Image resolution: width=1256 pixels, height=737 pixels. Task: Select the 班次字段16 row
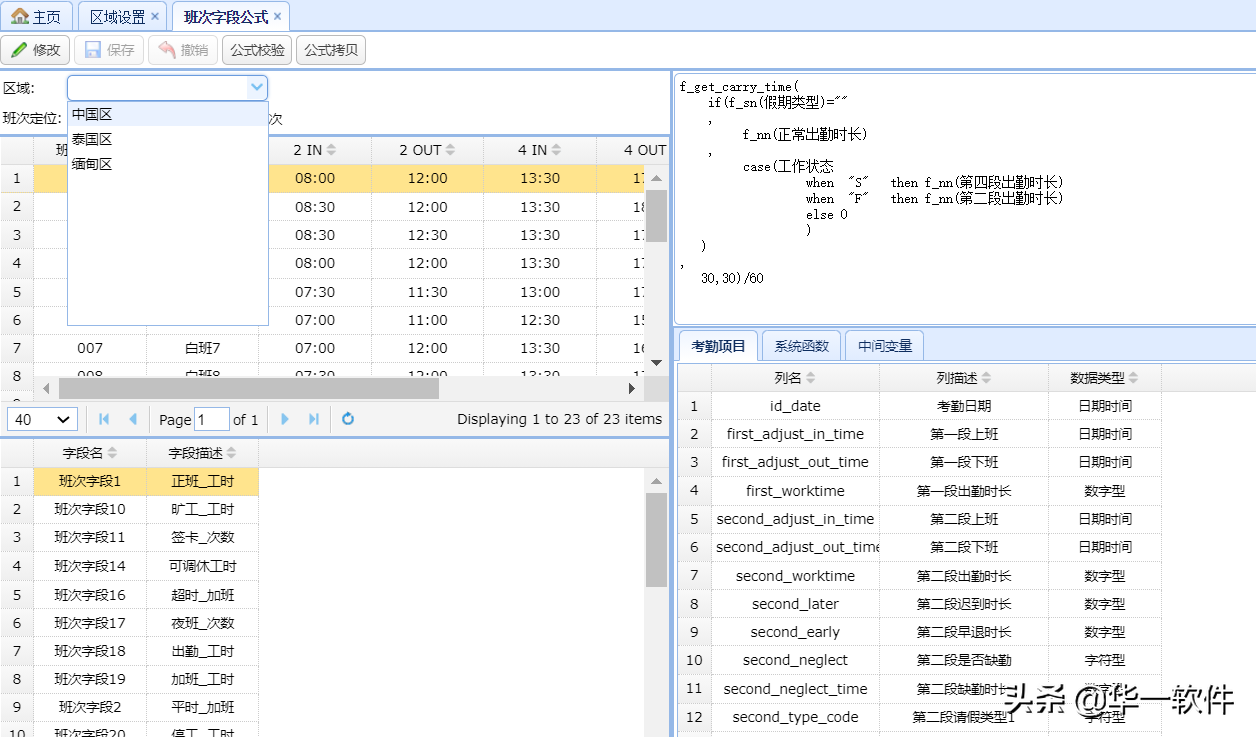click(x=130, y=595)
